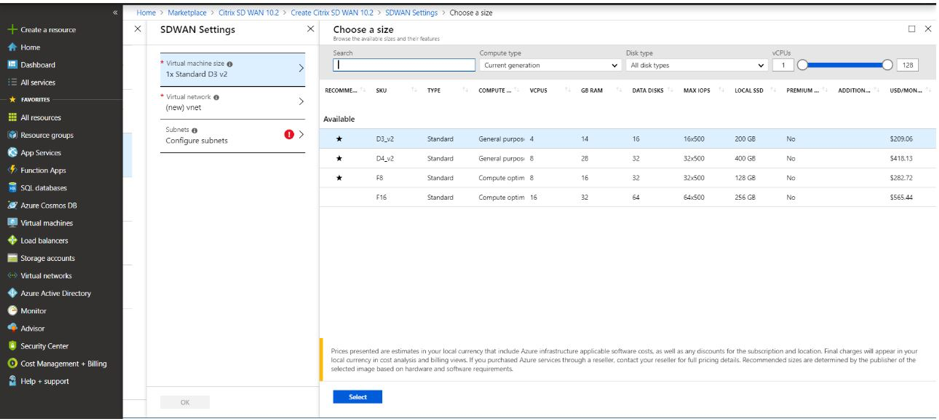Click the All services list icon

point(12,82)
